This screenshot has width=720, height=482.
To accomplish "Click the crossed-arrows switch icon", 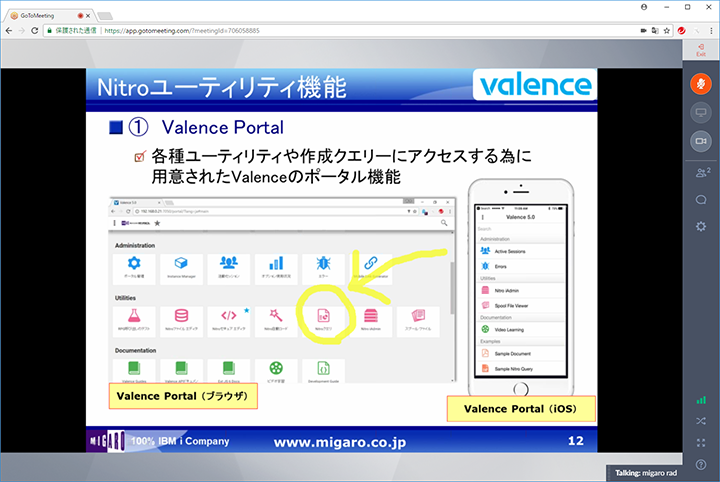I will [701, 421].
